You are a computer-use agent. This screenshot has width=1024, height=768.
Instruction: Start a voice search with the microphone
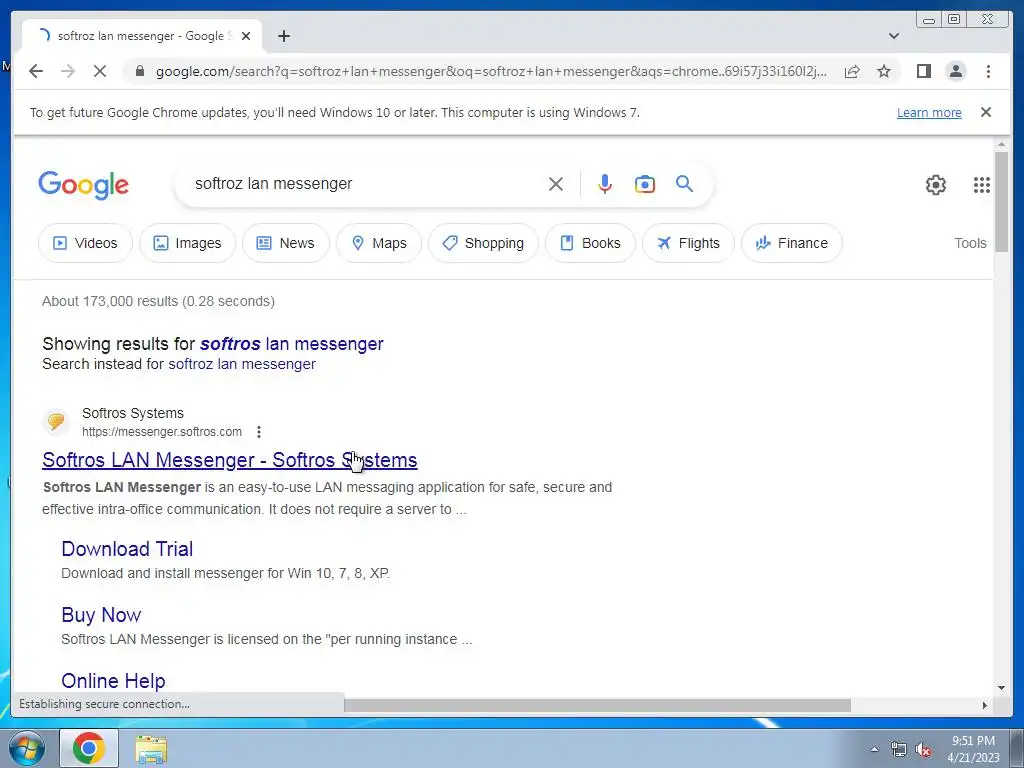[605, 184]
